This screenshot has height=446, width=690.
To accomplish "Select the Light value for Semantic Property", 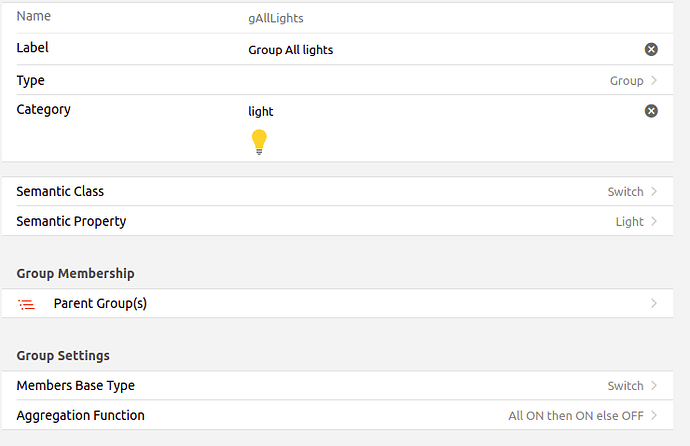I will pyautogui.click(x=629, y=222).
